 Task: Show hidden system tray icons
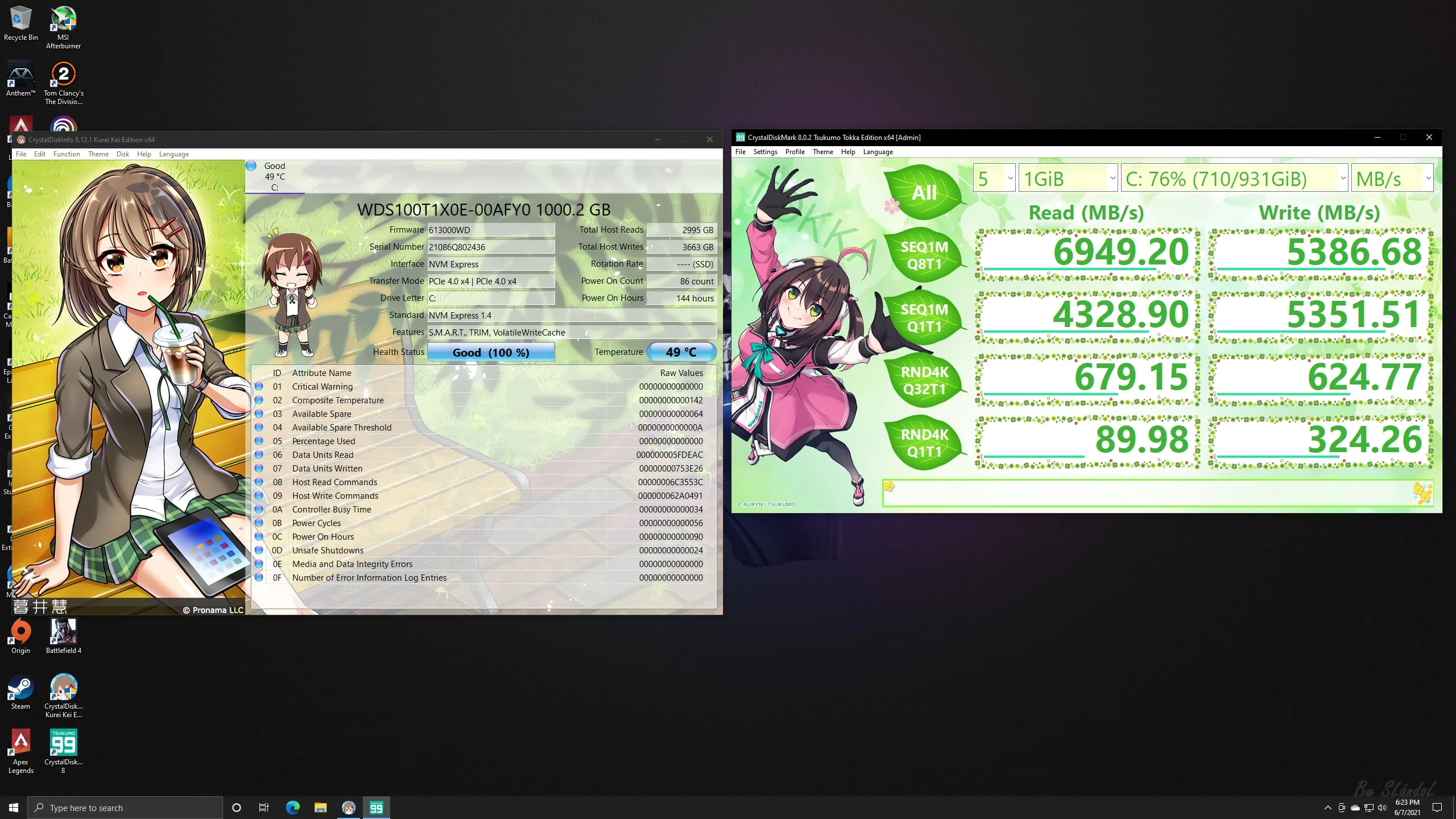[1327, 808]
